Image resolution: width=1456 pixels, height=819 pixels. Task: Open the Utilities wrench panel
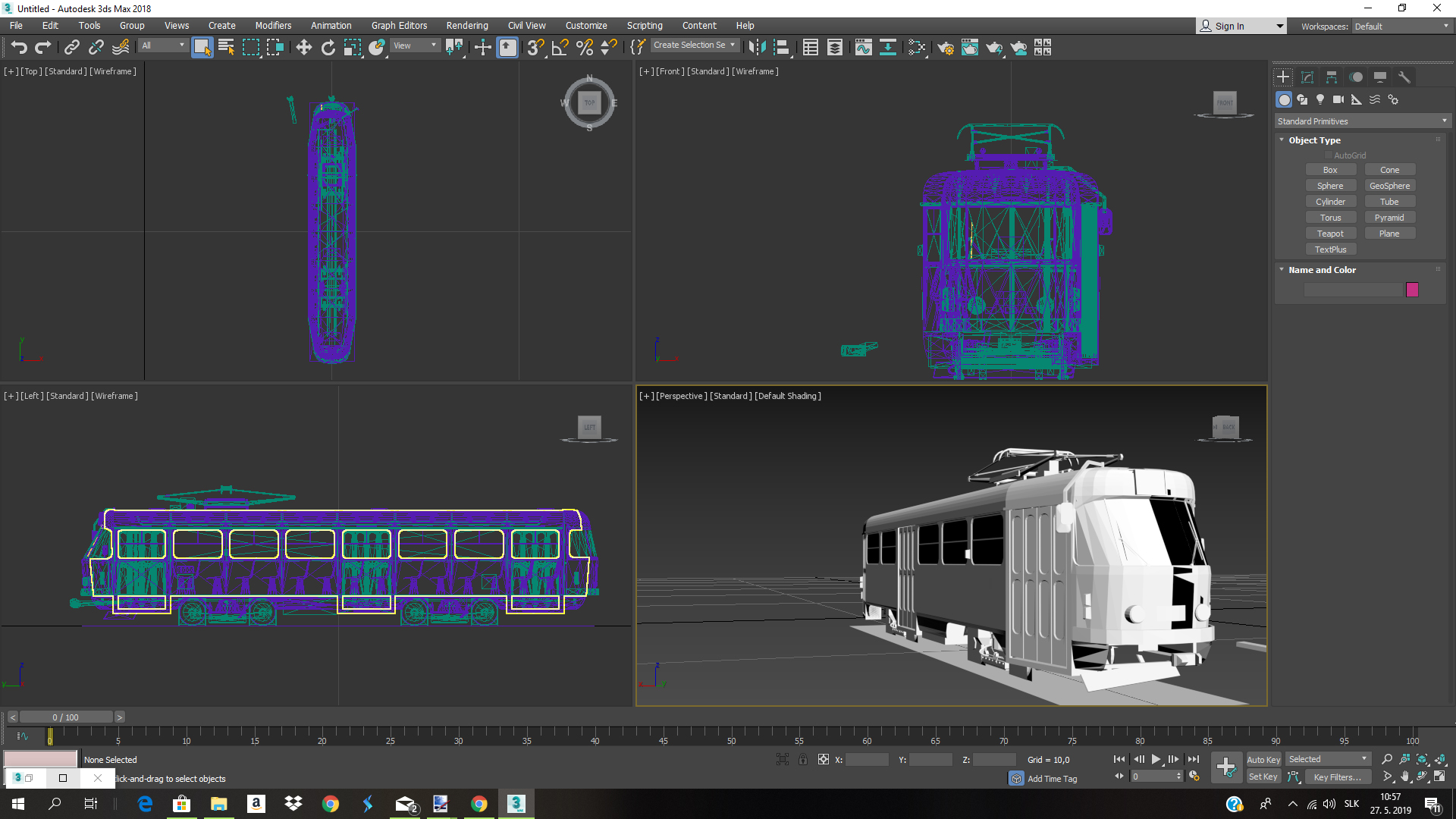pos(1404,77)
